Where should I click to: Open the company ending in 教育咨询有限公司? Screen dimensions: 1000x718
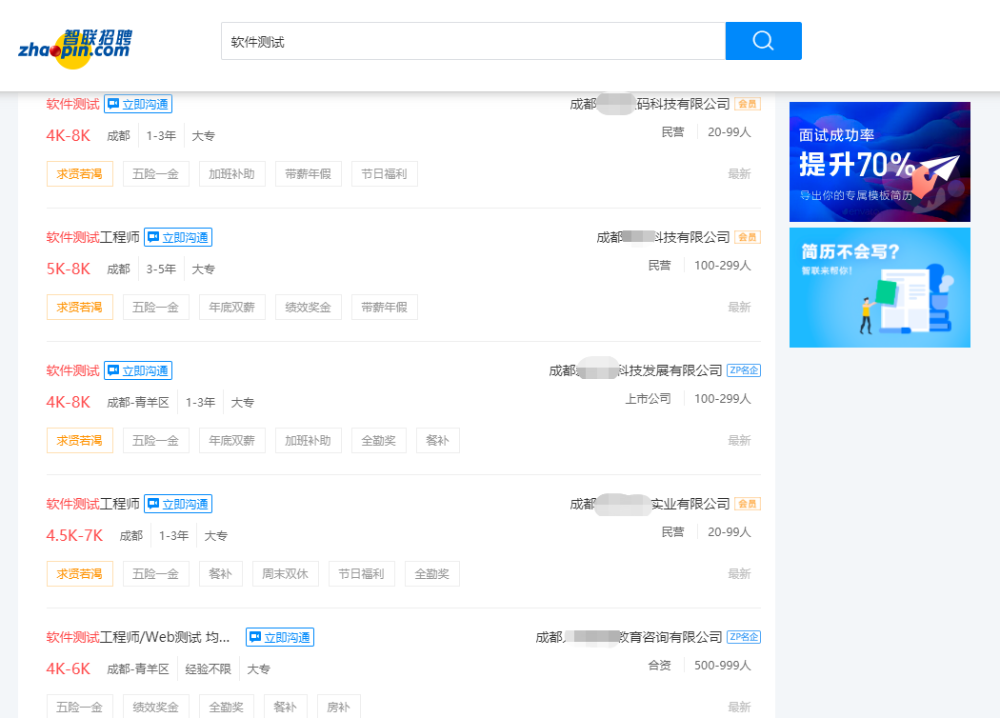click(x=629, y=637)
